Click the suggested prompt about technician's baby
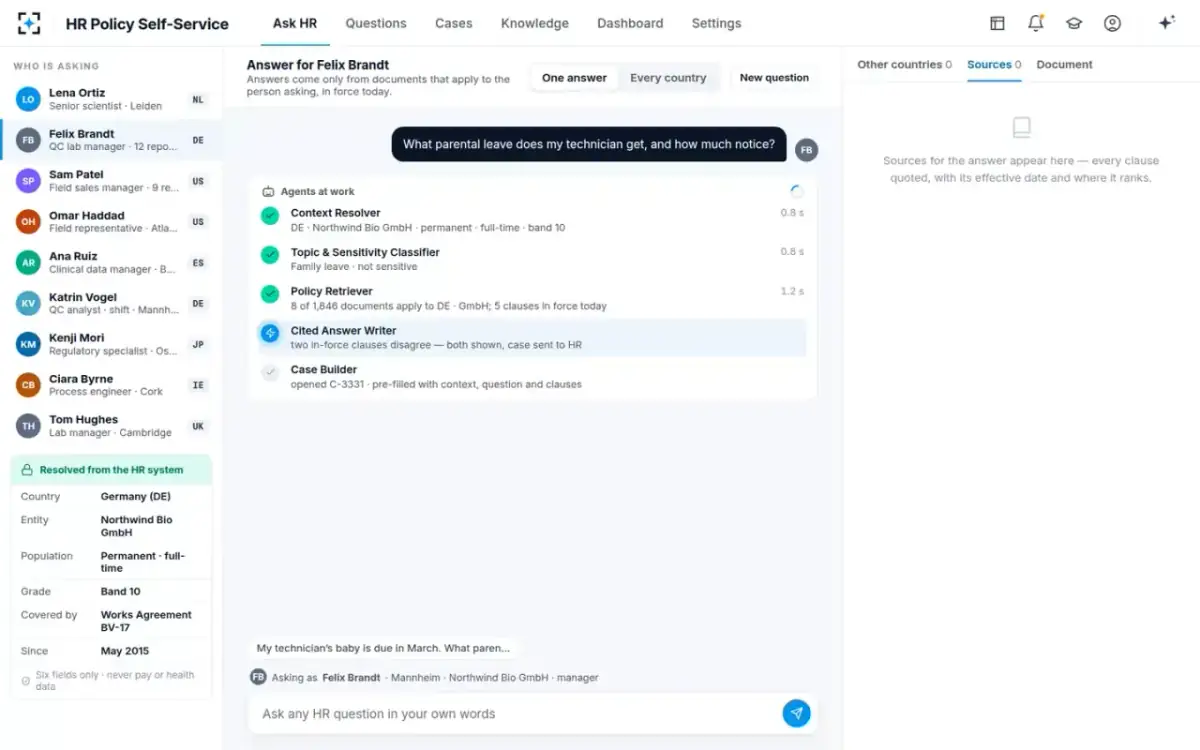This screenshot has width=1200, height=750. click(383, 648)
